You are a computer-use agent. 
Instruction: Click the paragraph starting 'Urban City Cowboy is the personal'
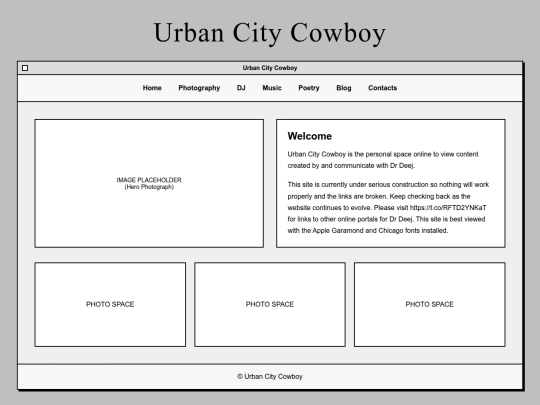pyautogui.click(x=383, y=160)
